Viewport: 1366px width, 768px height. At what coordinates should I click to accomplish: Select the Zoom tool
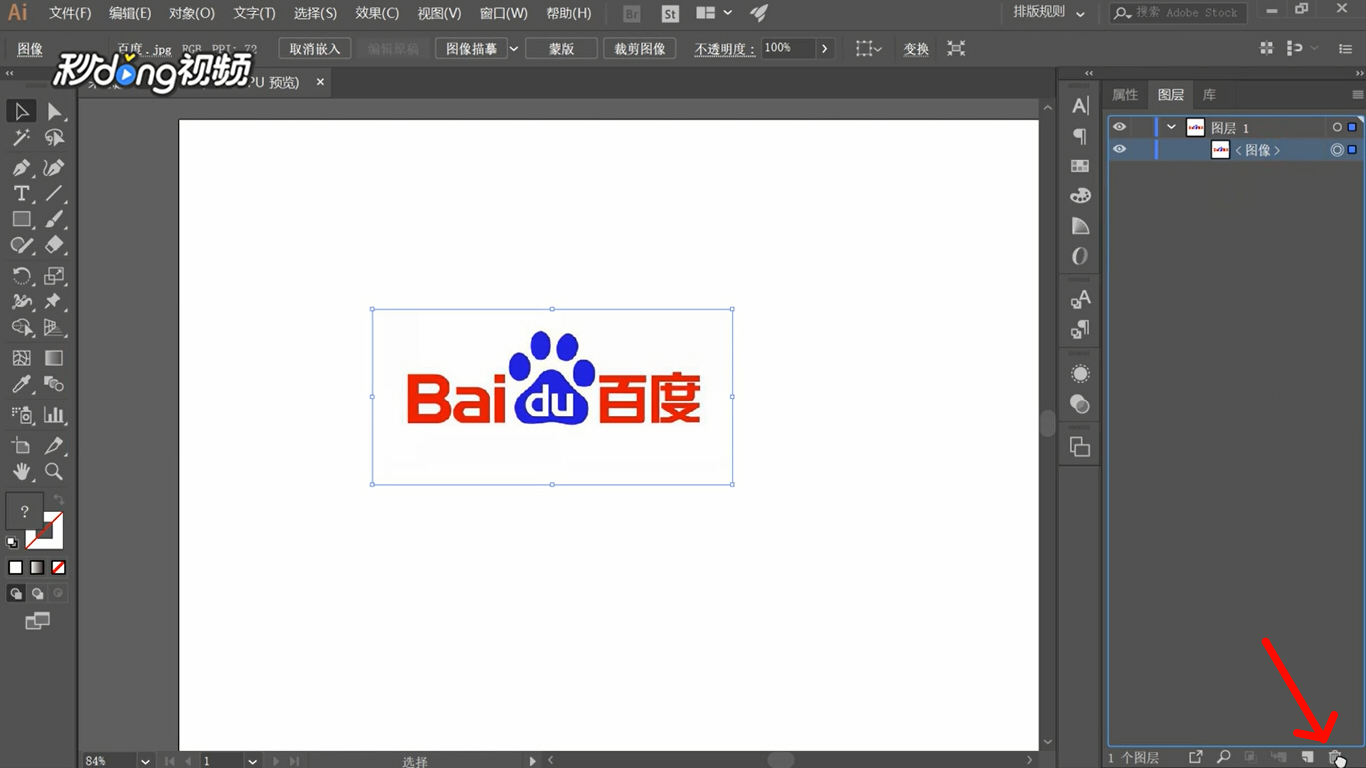(x=55, y=472)
